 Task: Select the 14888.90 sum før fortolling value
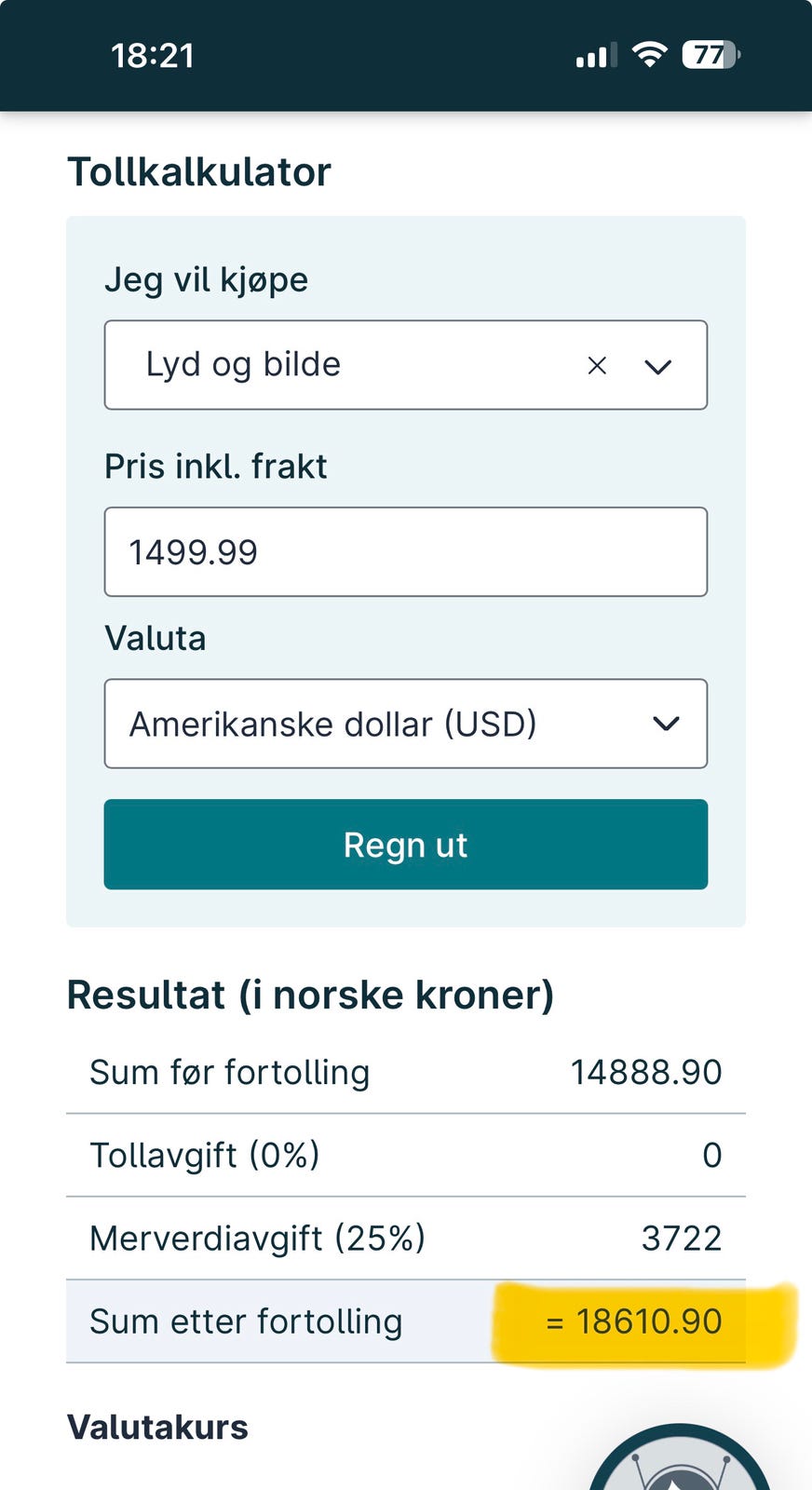point(646,1072)
